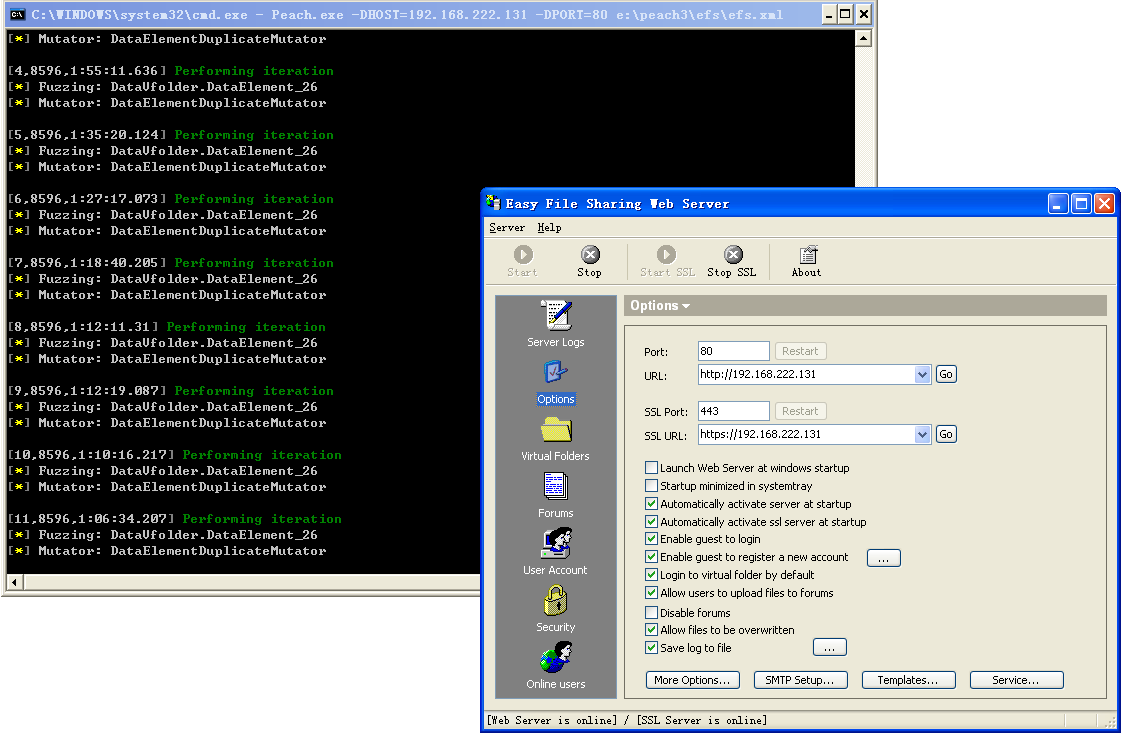
Task: Toggle Allow users to upload files to forums
Action: click(x=651, y=592)
